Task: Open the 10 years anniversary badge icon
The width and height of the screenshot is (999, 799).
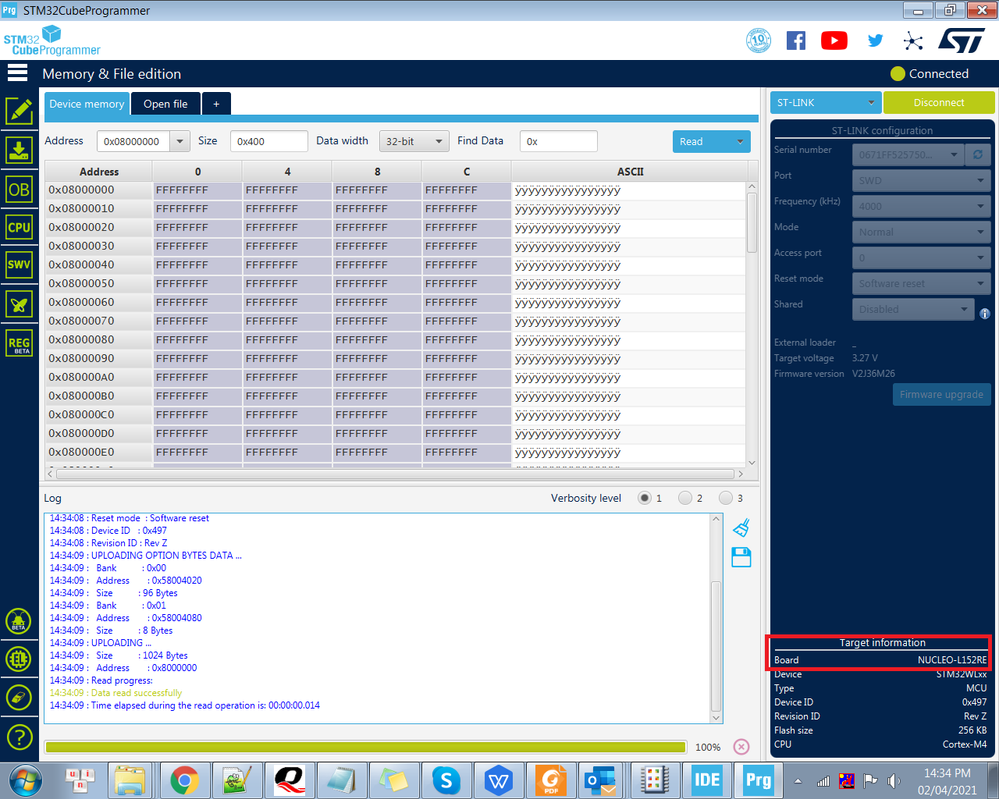Action: coord(758,41)
